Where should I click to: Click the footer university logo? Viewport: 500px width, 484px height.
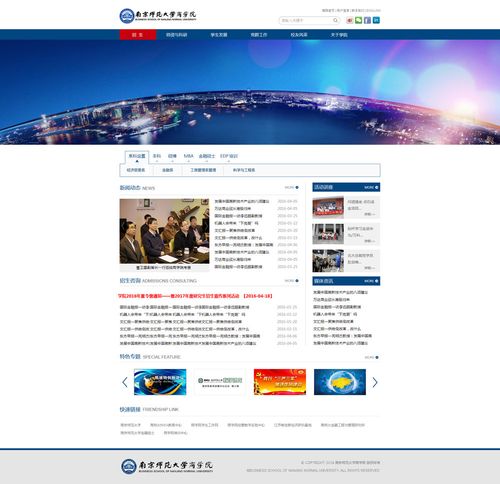[x=167, y=466]
